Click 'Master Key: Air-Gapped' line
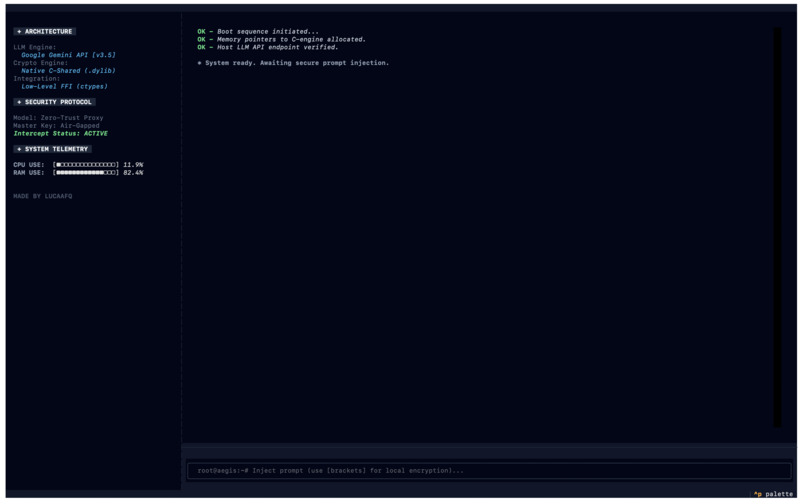Viewport: 806px width, 504px height. click(56, 125)
